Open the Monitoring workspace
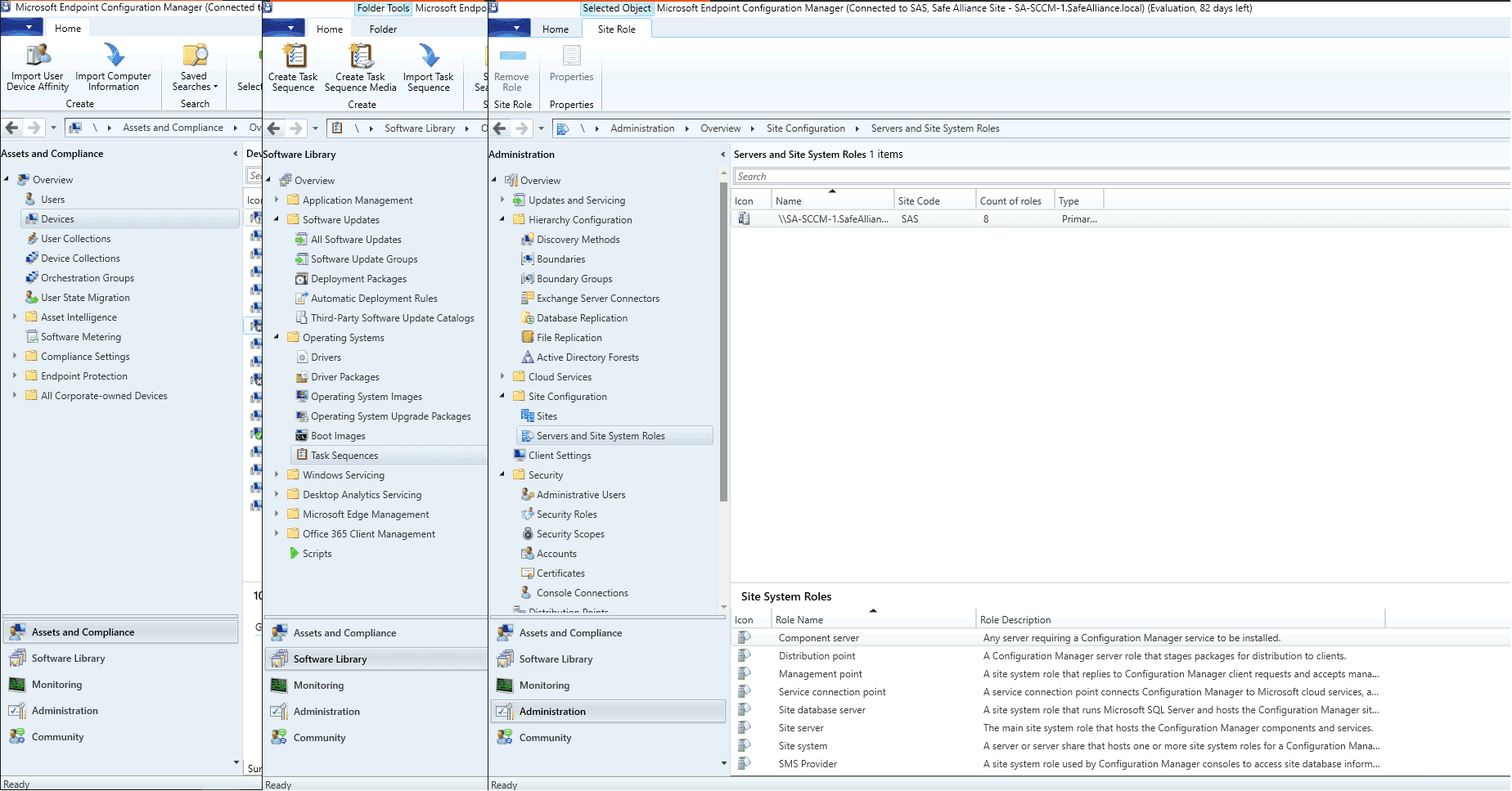Viewport: 1512px width, 791px height. tap(545, 685)
